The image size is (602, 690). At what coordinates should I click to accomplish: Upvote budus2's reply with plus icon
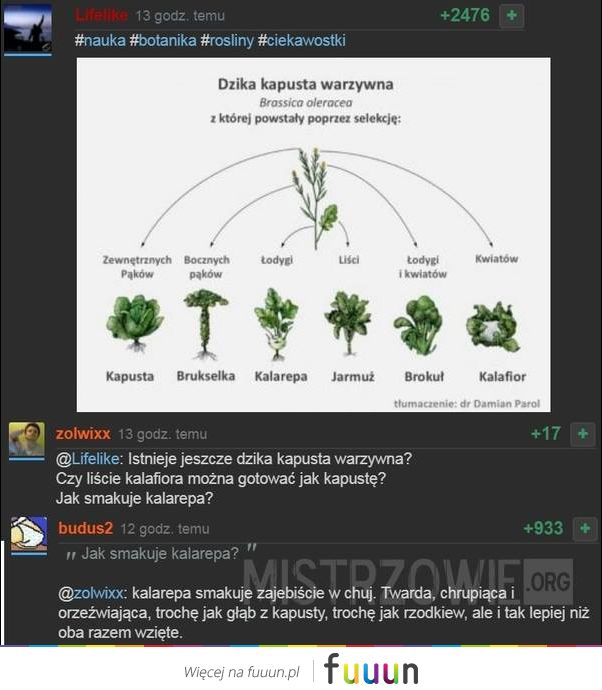pyautogui.click(x=585, y=528)
